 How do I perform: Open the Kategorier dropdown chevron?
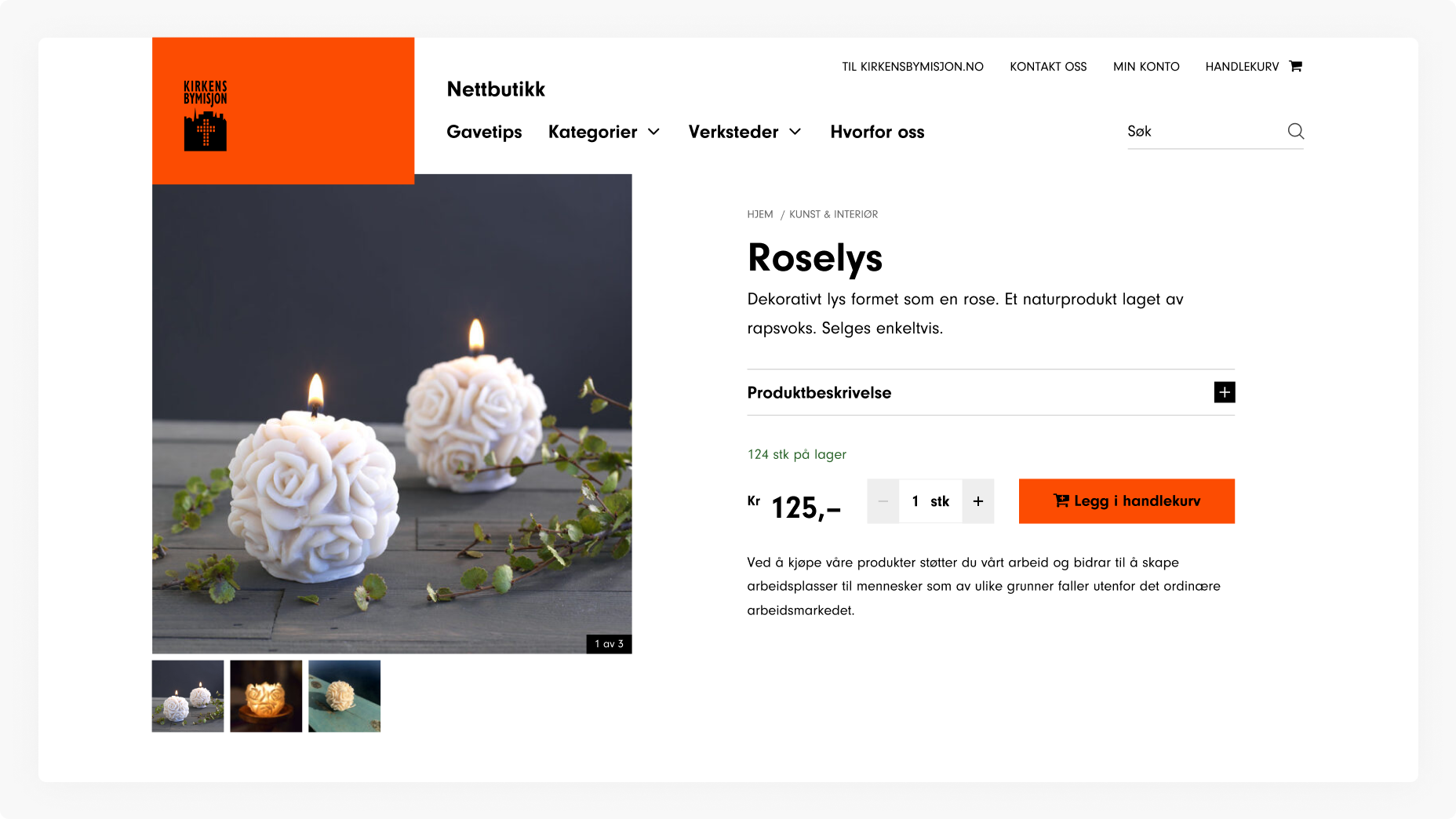653,132
